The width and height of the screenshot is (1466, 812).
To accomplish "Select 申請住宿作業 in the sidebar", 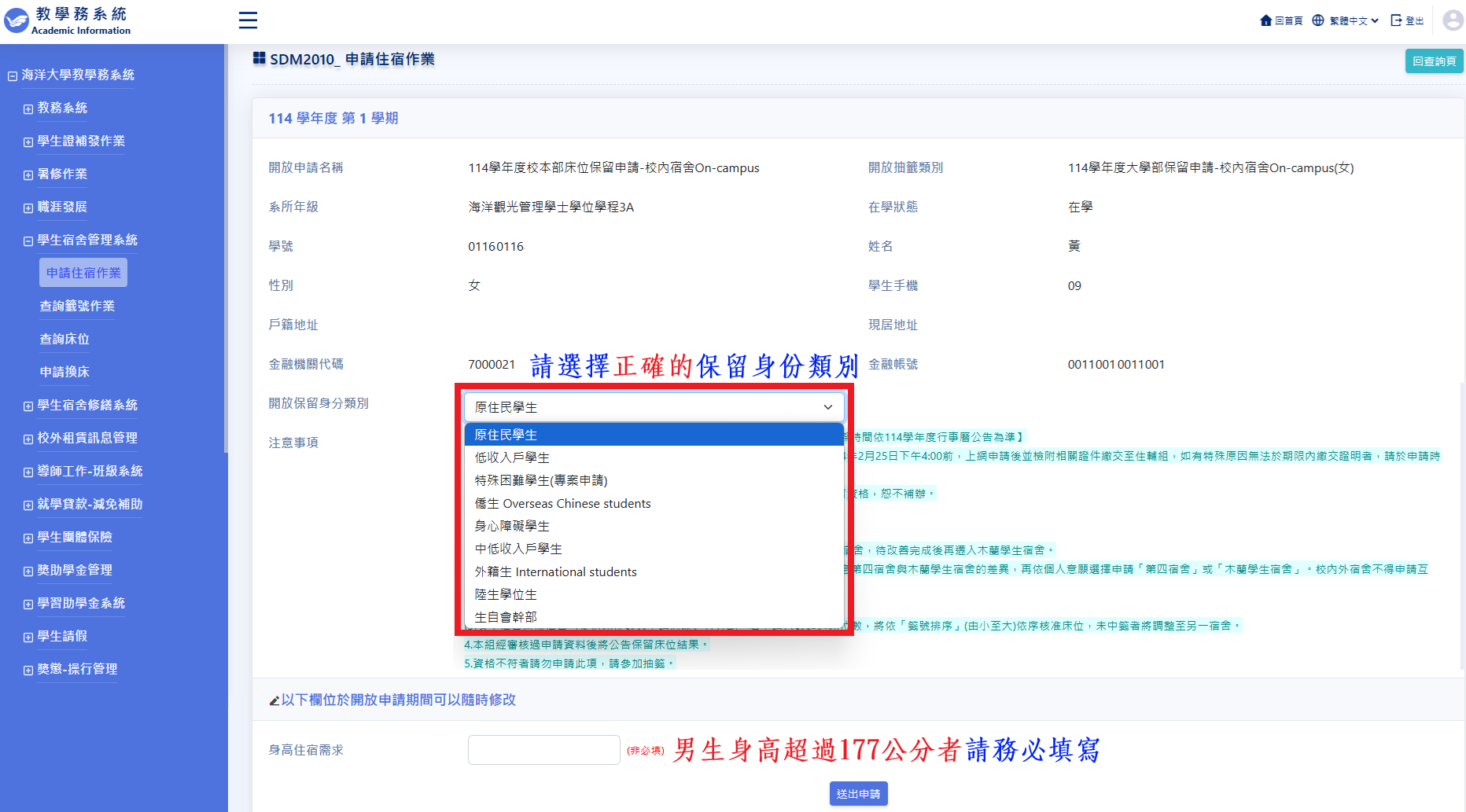I will click(83, 273).
